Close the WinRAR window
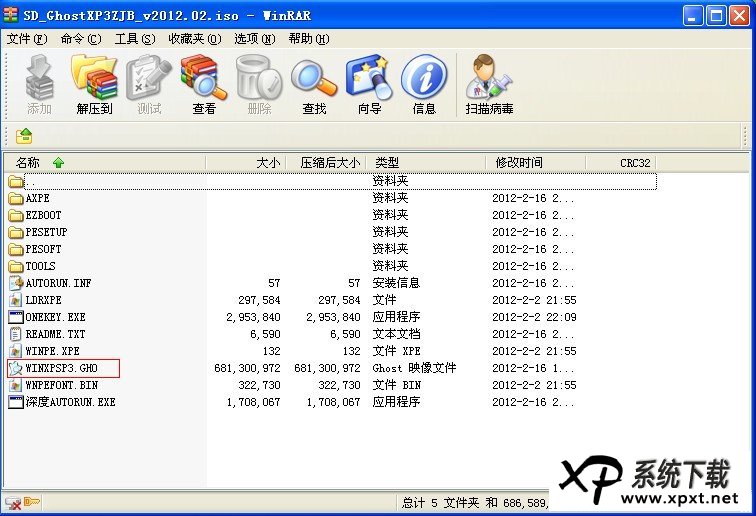The width and height of the screenshot is (756, 516). (739, 16)
